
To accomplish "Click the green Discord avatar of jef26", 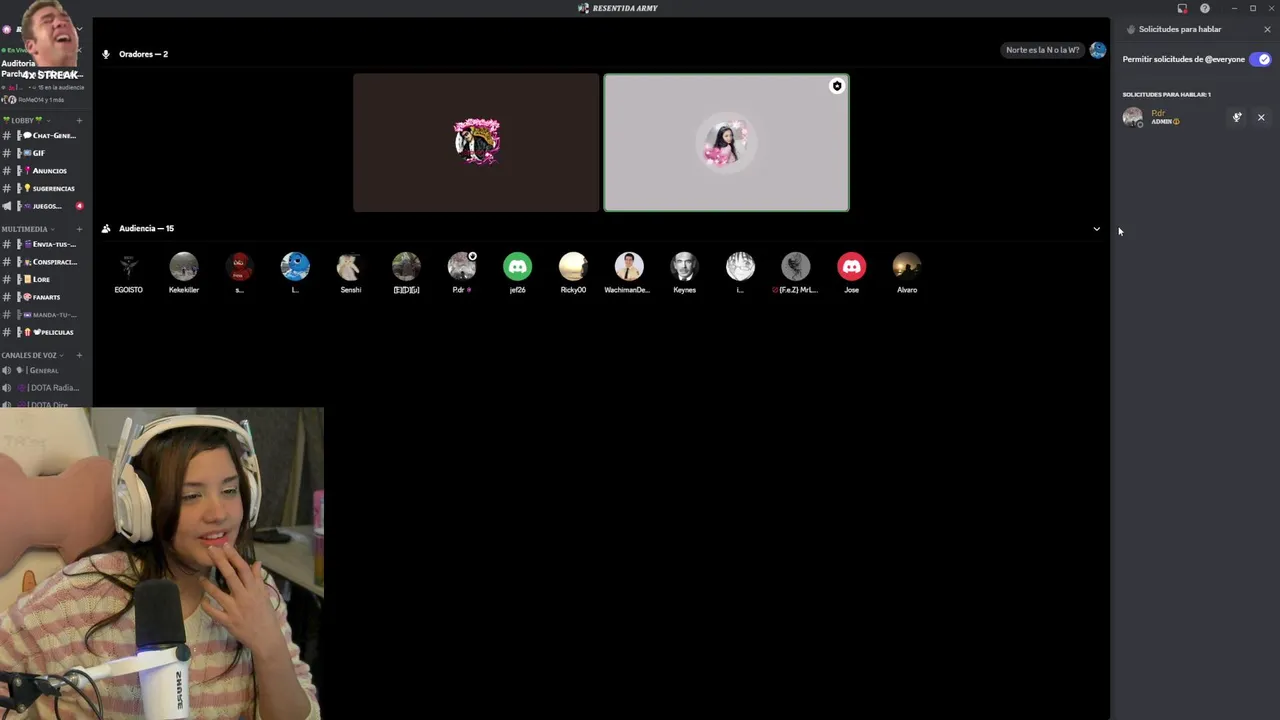I will [517, 266].
